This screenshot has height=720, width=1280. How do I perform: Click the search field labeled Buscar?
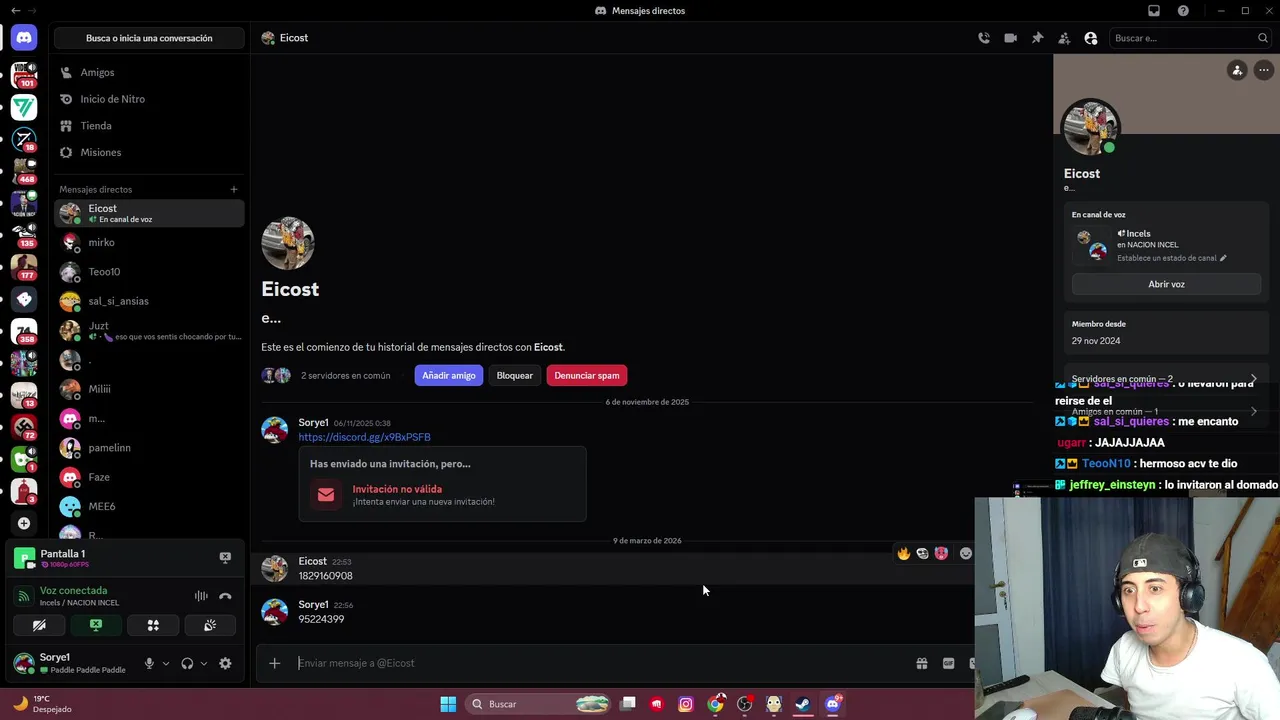point(1190,38)
